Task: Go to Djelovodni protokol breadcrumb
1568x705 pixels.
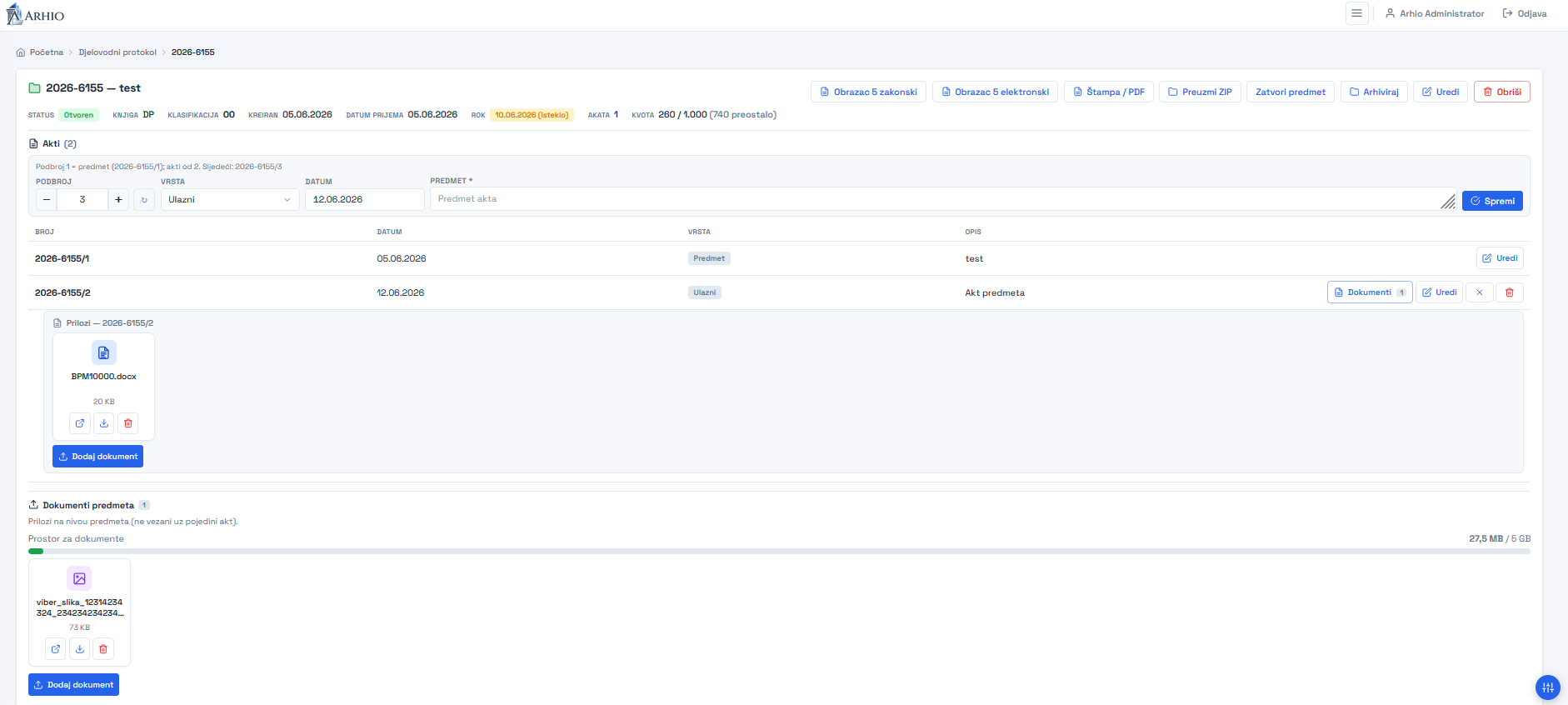Action: tap(117, 52)
